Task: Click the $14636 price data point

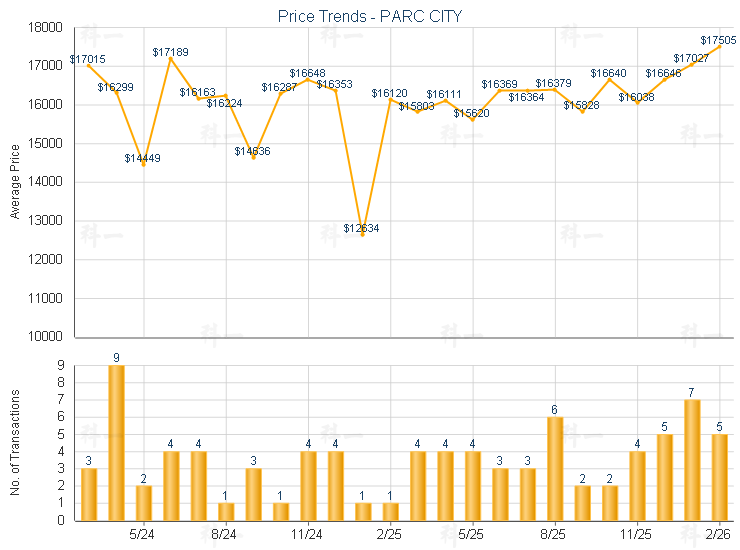Action: (253, 157)
